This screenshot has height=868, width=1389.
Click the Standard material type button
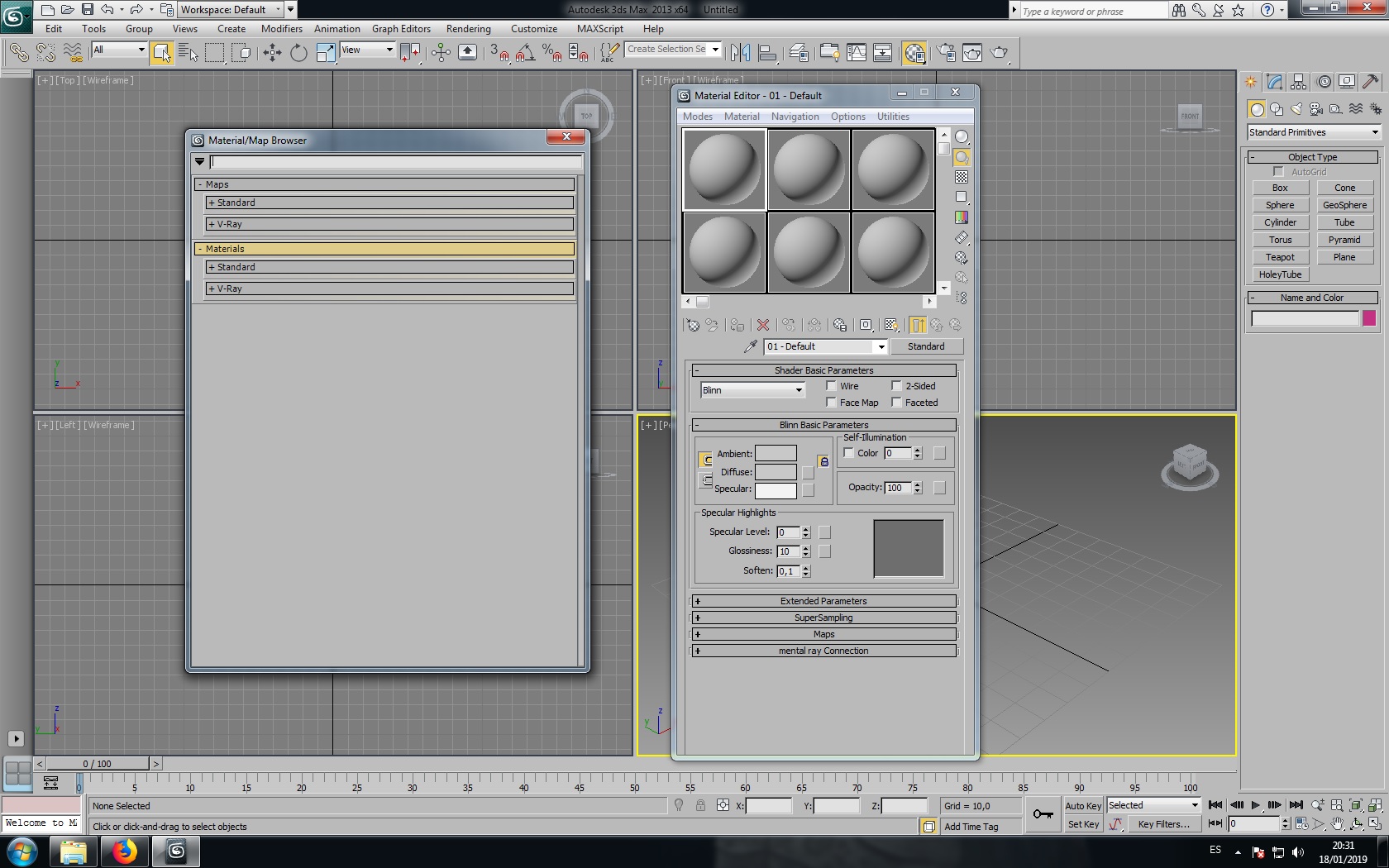click(x=926, y=346)
